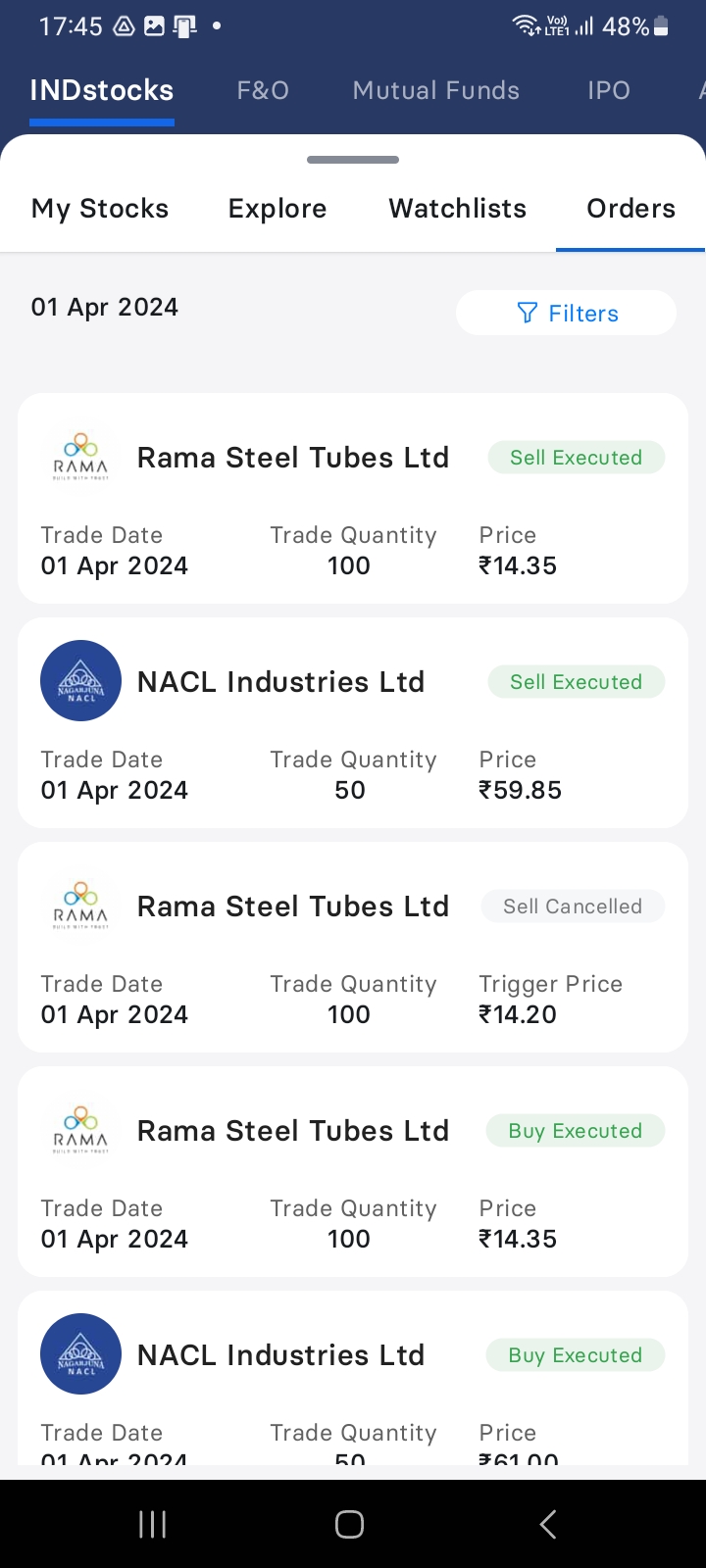Open the Watchlists tab
706x1568 pixels.
458,209
